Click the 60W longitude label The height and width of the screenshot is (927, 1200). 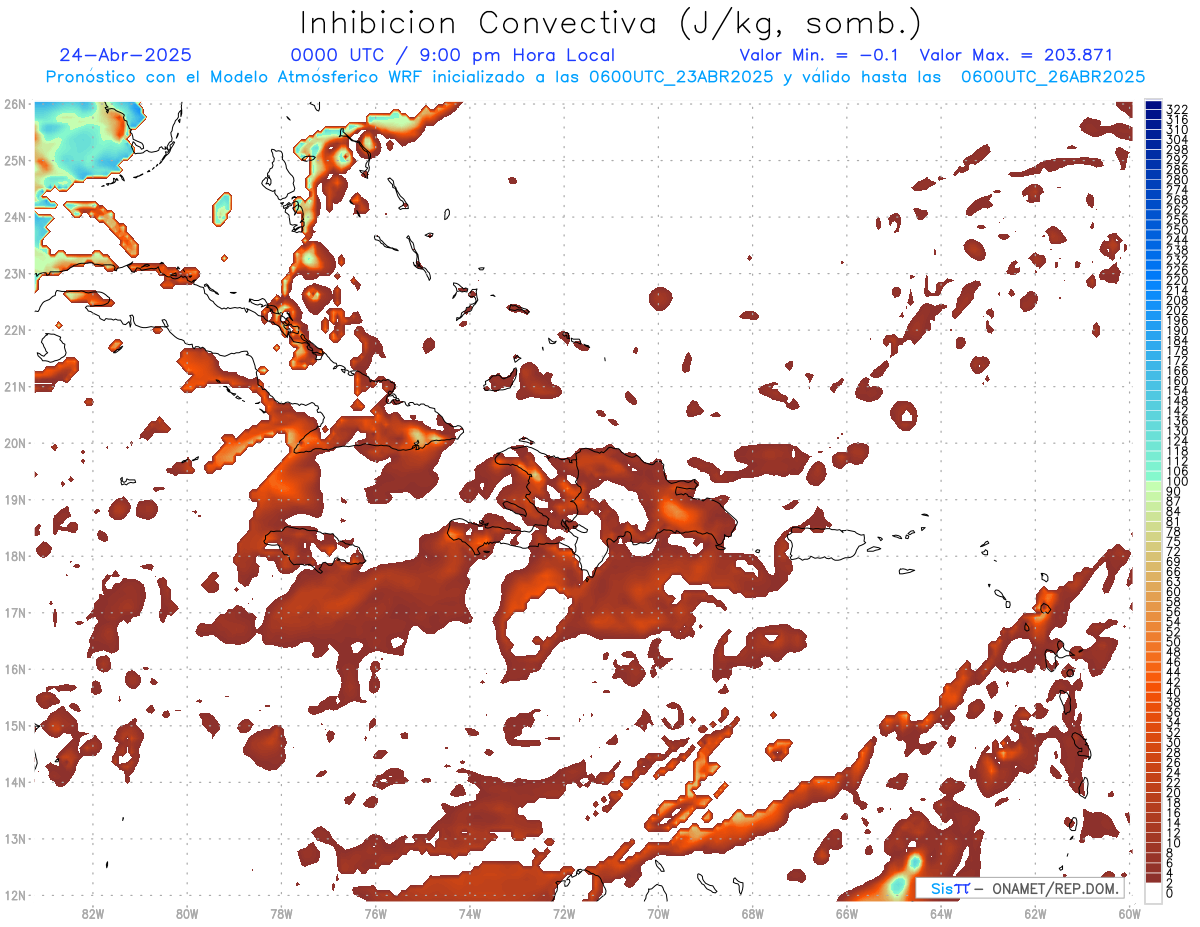click(1130, 913)
